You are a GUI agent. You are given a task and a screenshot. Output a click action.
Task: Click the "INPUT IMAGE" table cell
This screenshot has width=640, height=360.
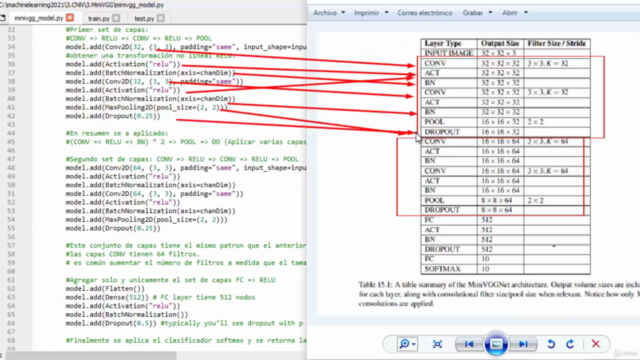coord(449,53)
